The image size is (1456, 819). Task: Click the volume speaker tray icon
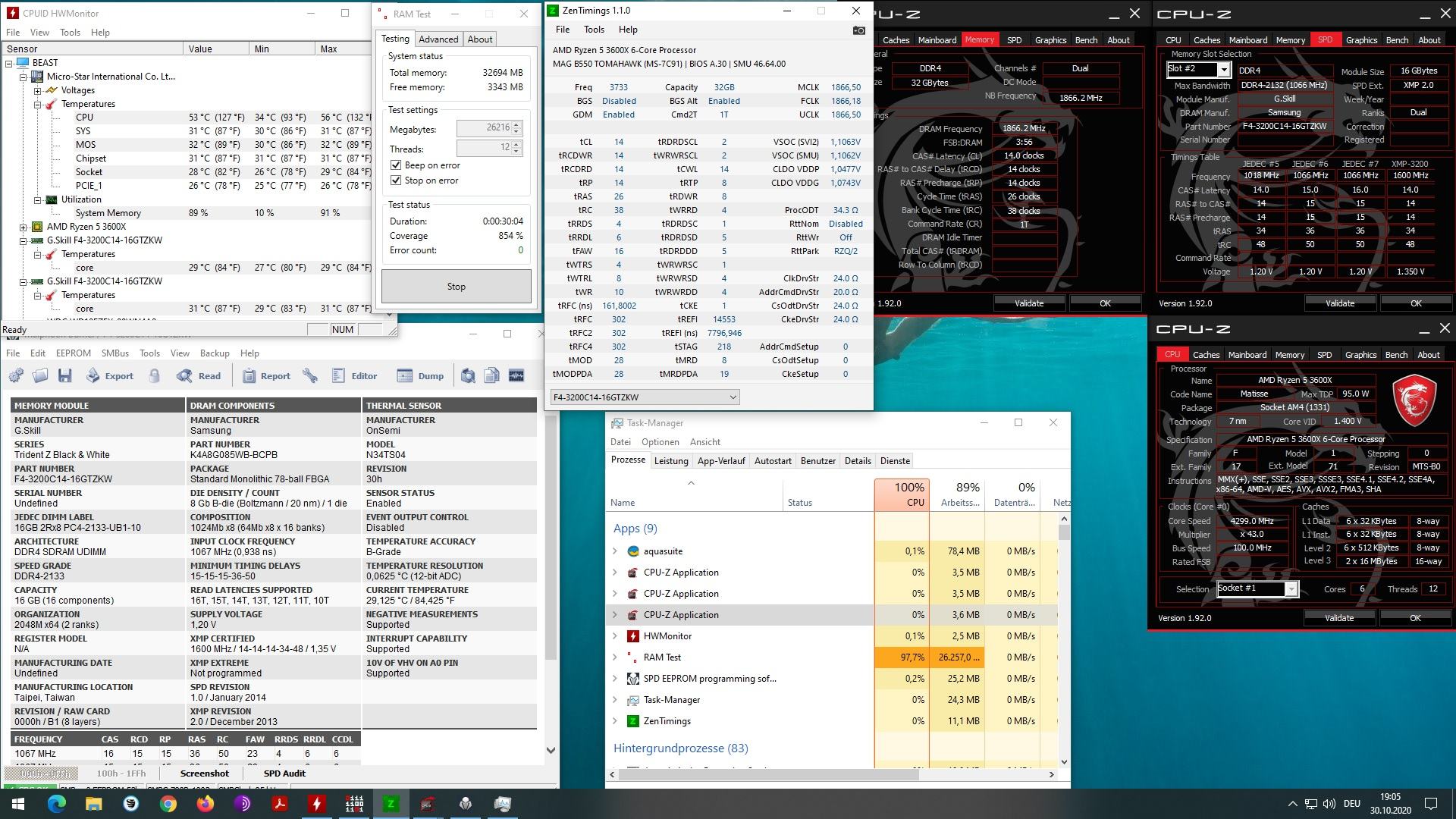click(1329, 804)
